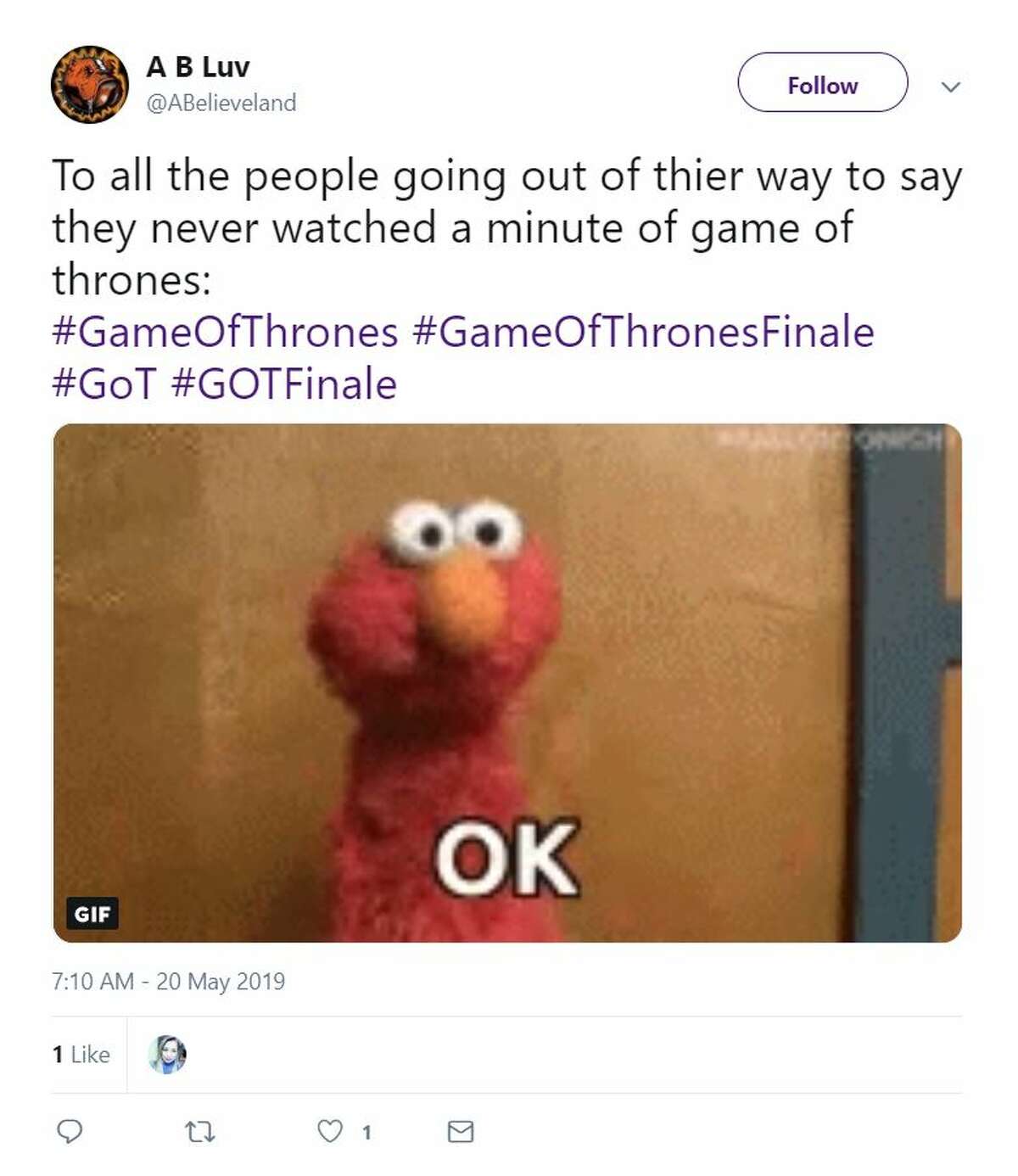Play the Elmo OK GIF
The image size is (1018, 1176).
tap(507, 683)
